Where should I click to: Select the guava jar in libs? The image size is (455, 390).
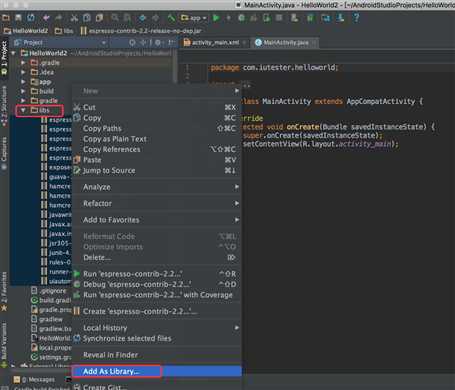click(56, 177)
